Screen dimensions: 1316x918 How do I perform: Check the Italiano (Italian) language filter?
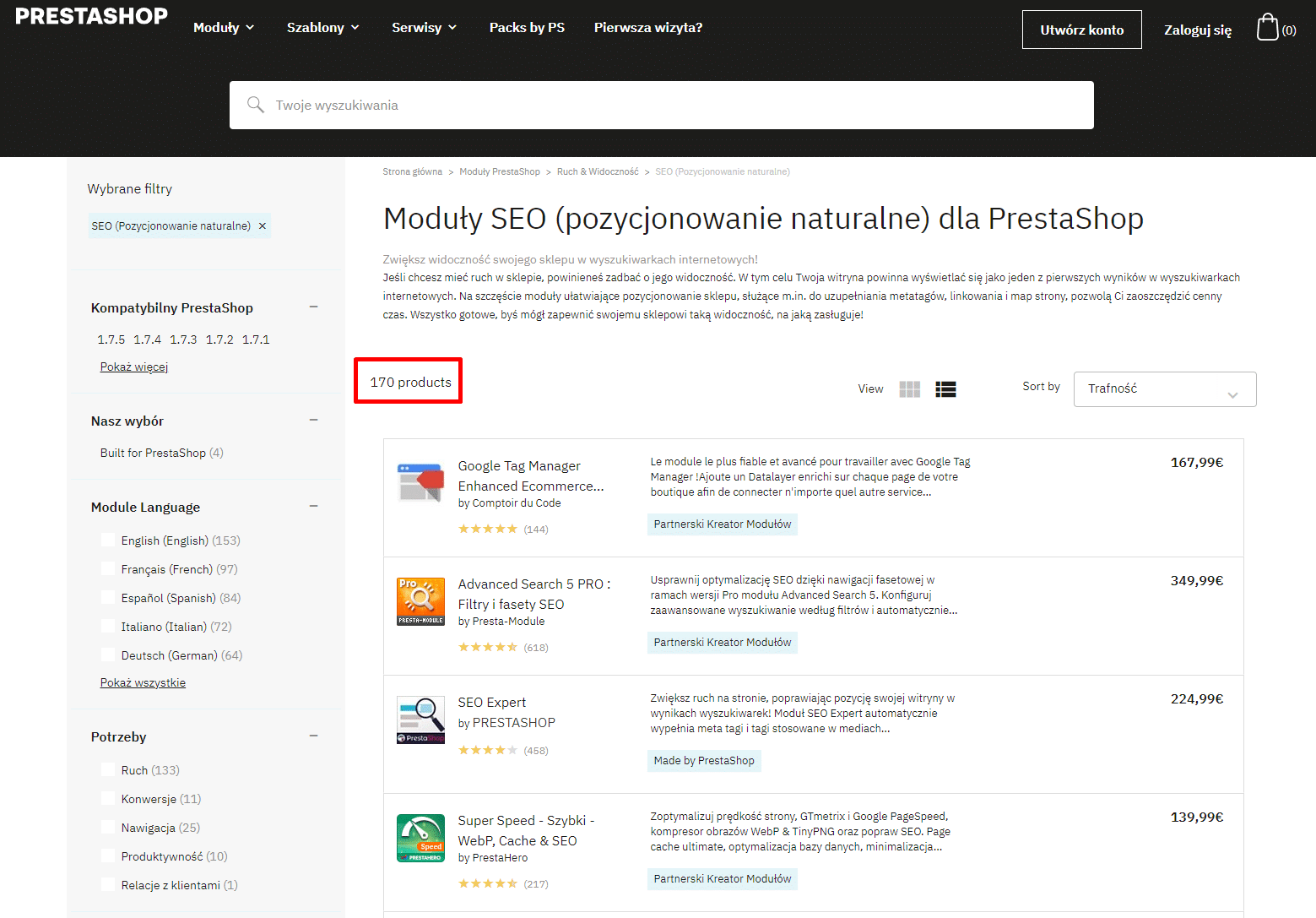point(108,626)
